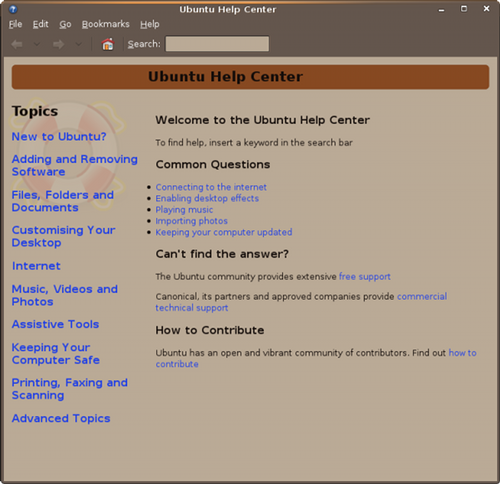Open the Edit menu

pyautogui.click(x=40, y=24)
